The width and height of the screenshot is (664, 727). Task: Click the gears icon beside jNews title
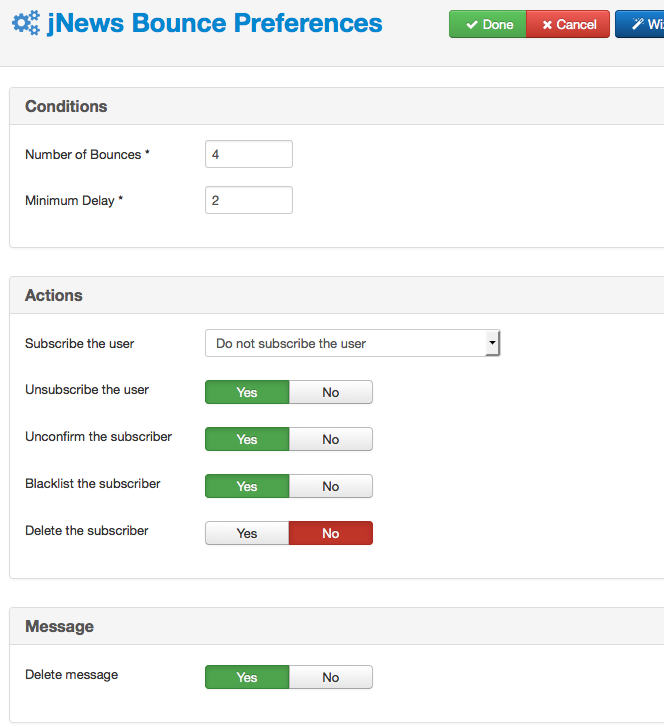[26, 23]
